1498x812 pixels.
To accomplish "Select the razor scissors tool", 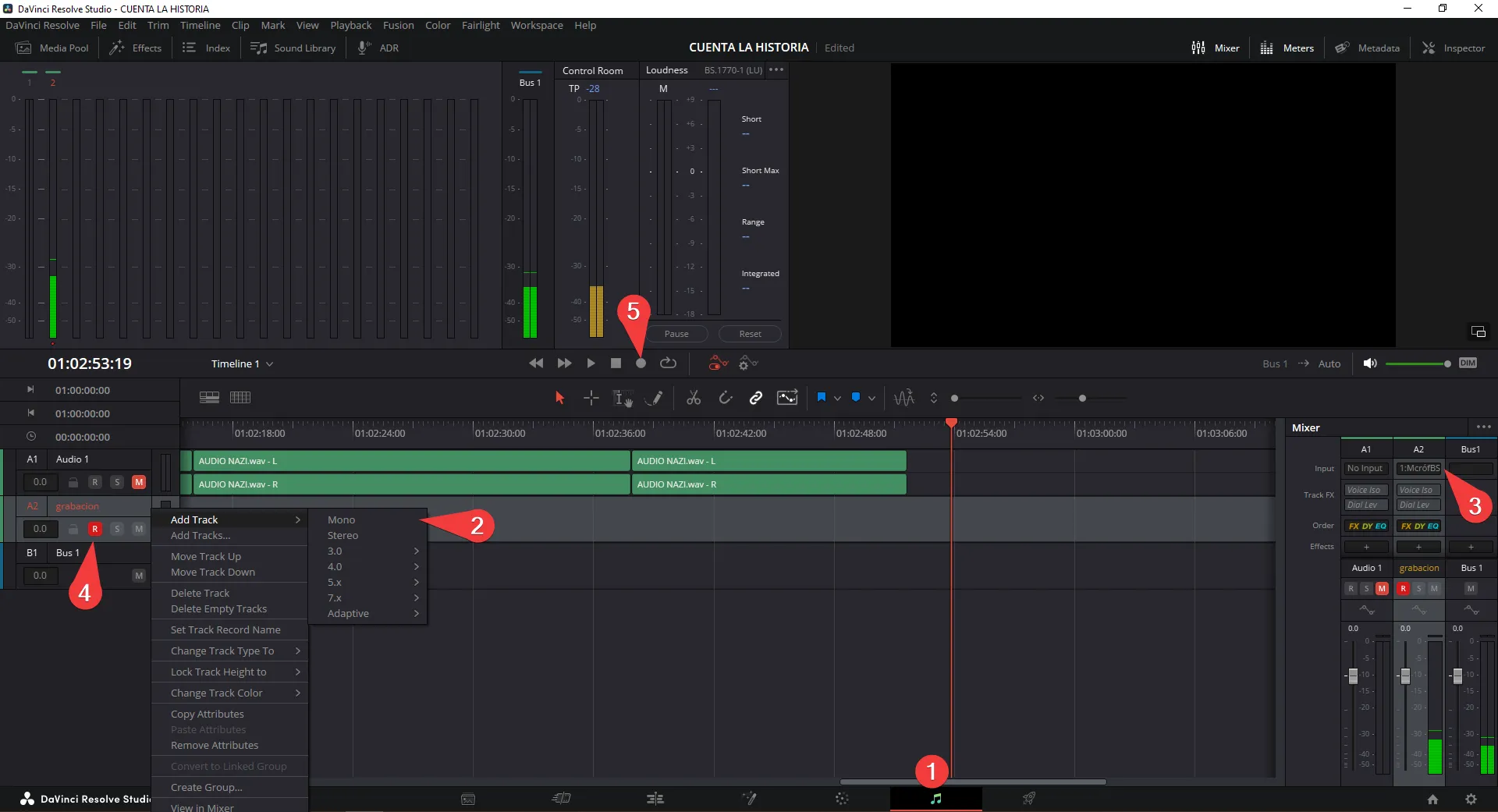I will tap(694, 398).
